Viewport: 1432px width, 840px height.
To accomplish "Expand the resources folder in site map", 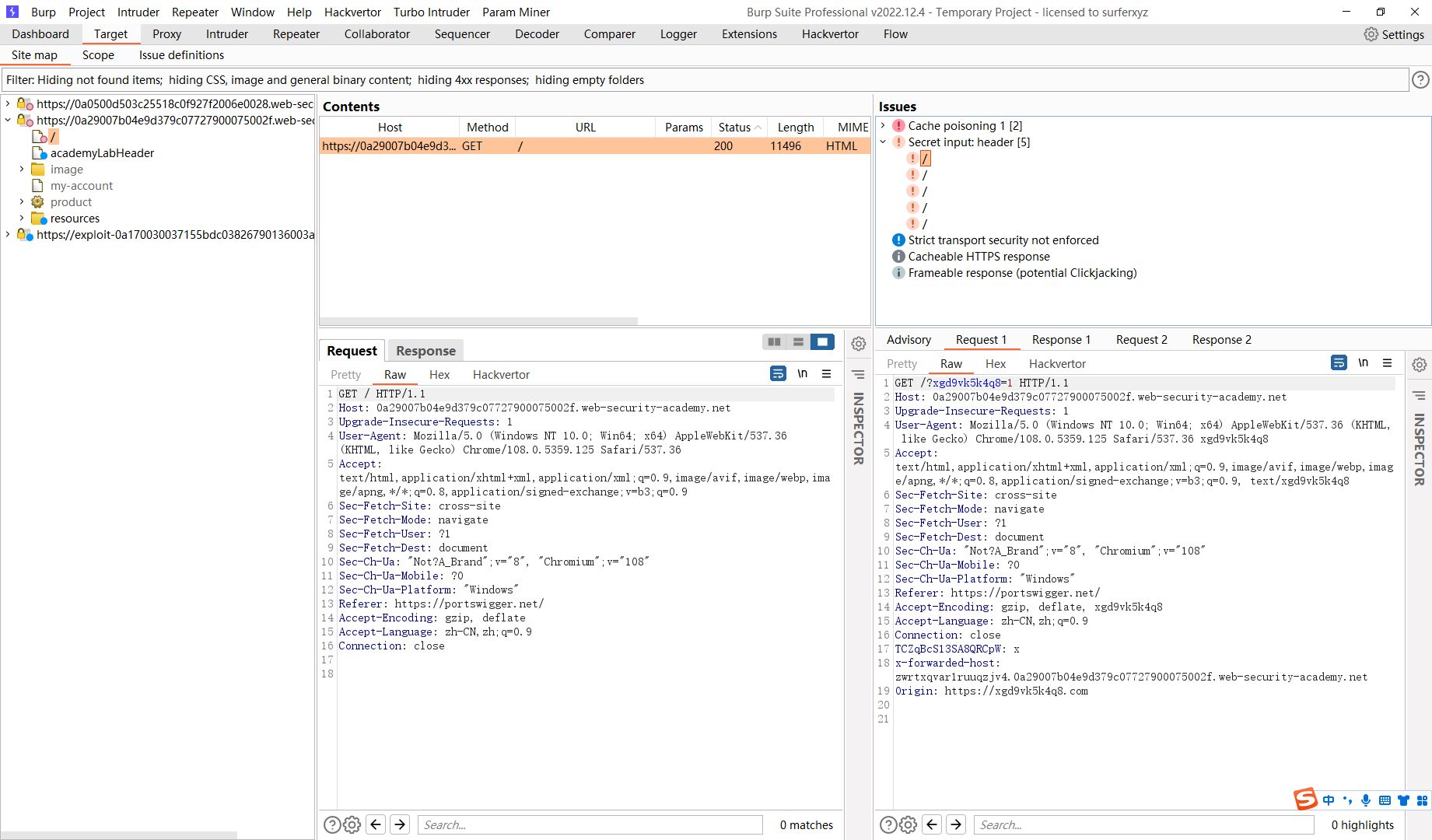I will [22, 218].
